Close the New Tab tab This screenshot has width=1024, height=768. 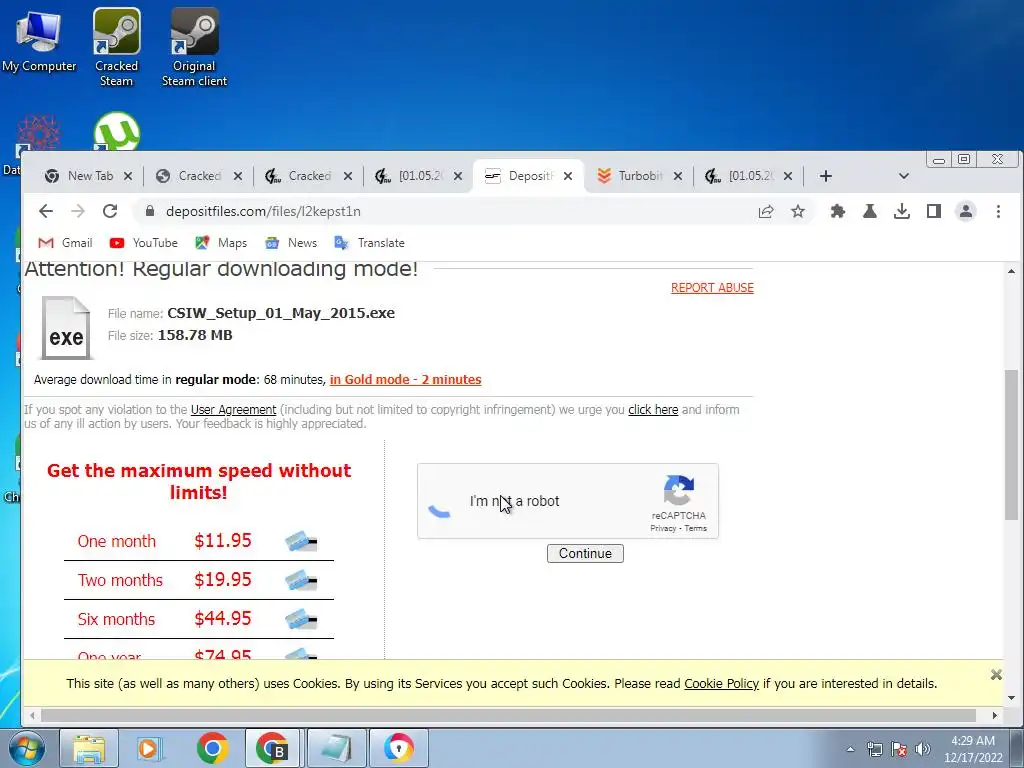pos(128,176)
